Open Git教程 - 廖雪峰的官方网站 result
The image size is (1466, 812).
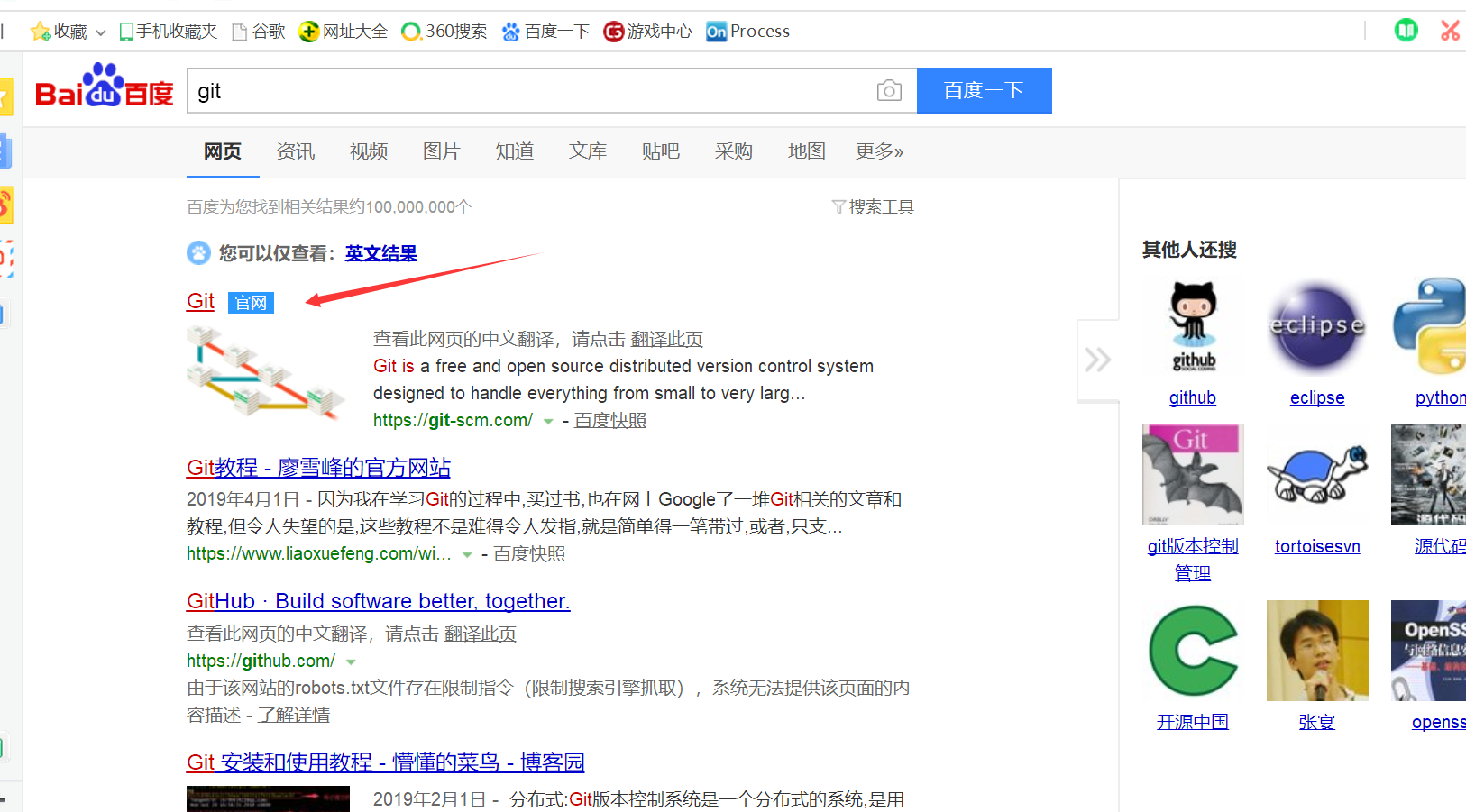[318, 468]
